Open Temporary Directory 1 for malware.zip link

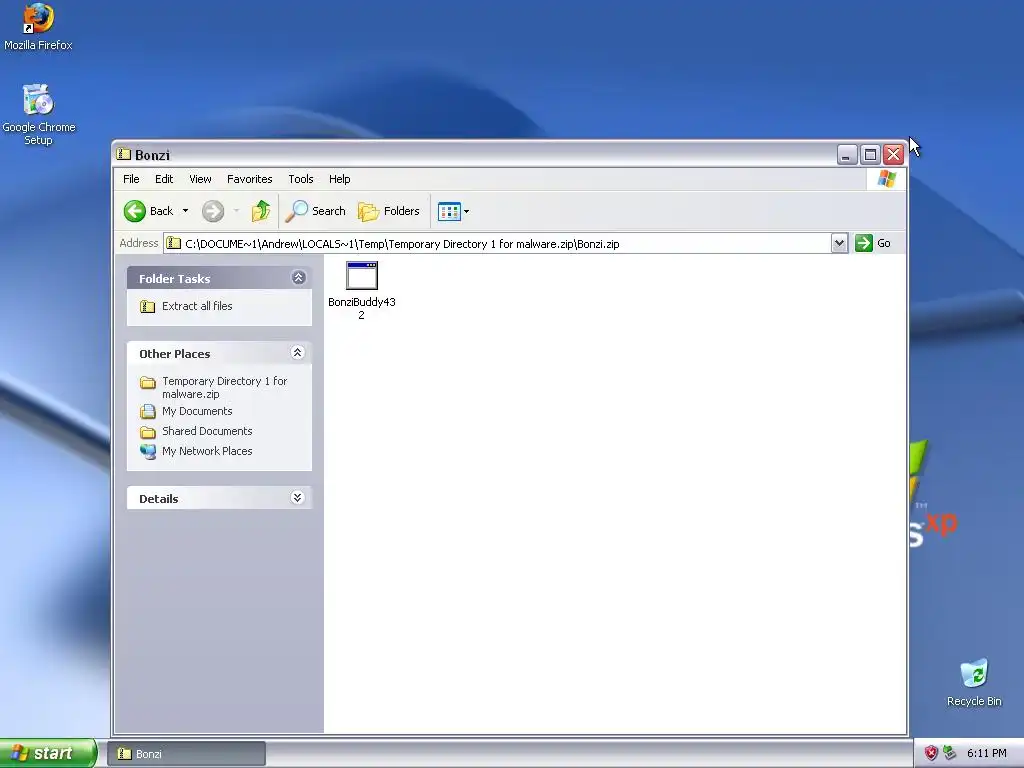coord(225,387)
